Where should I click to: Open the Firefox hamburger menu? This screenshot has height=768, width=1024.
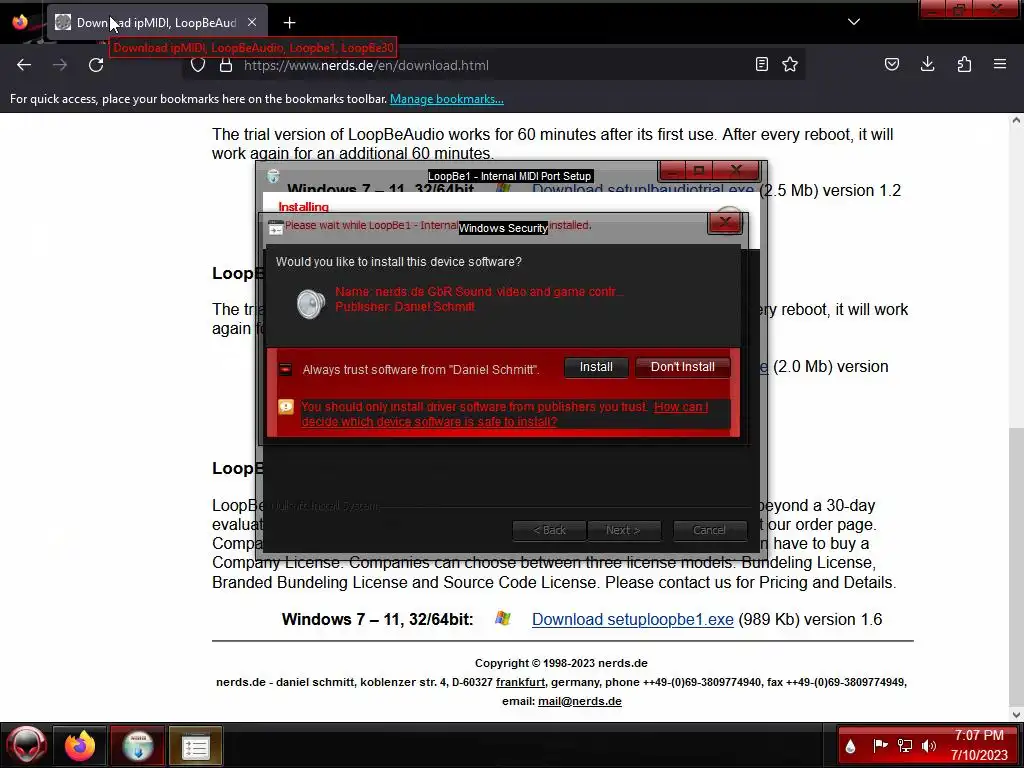(1000, 64)
